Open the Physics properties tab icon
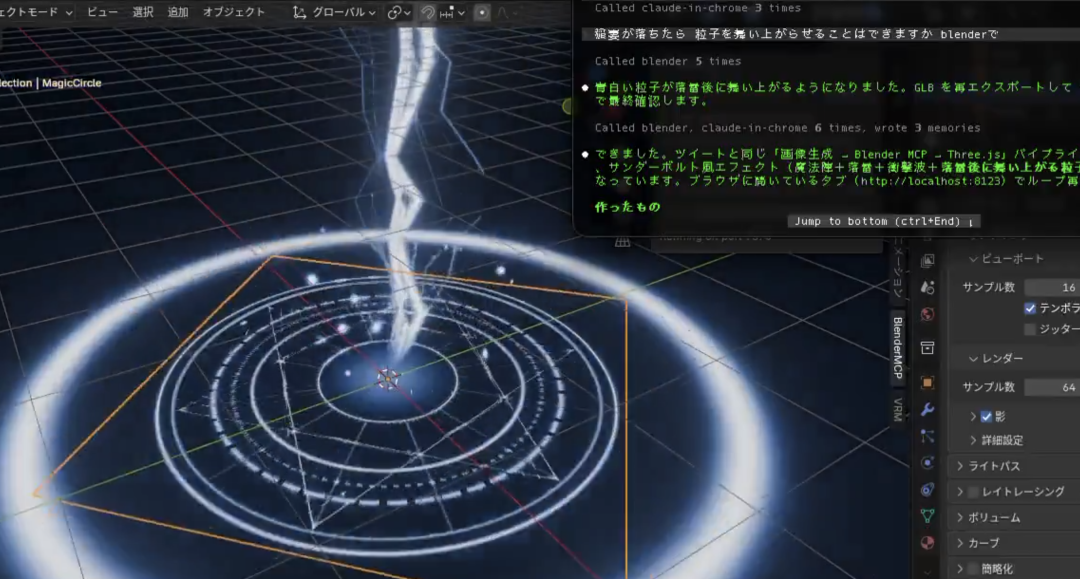 (928, 462)
